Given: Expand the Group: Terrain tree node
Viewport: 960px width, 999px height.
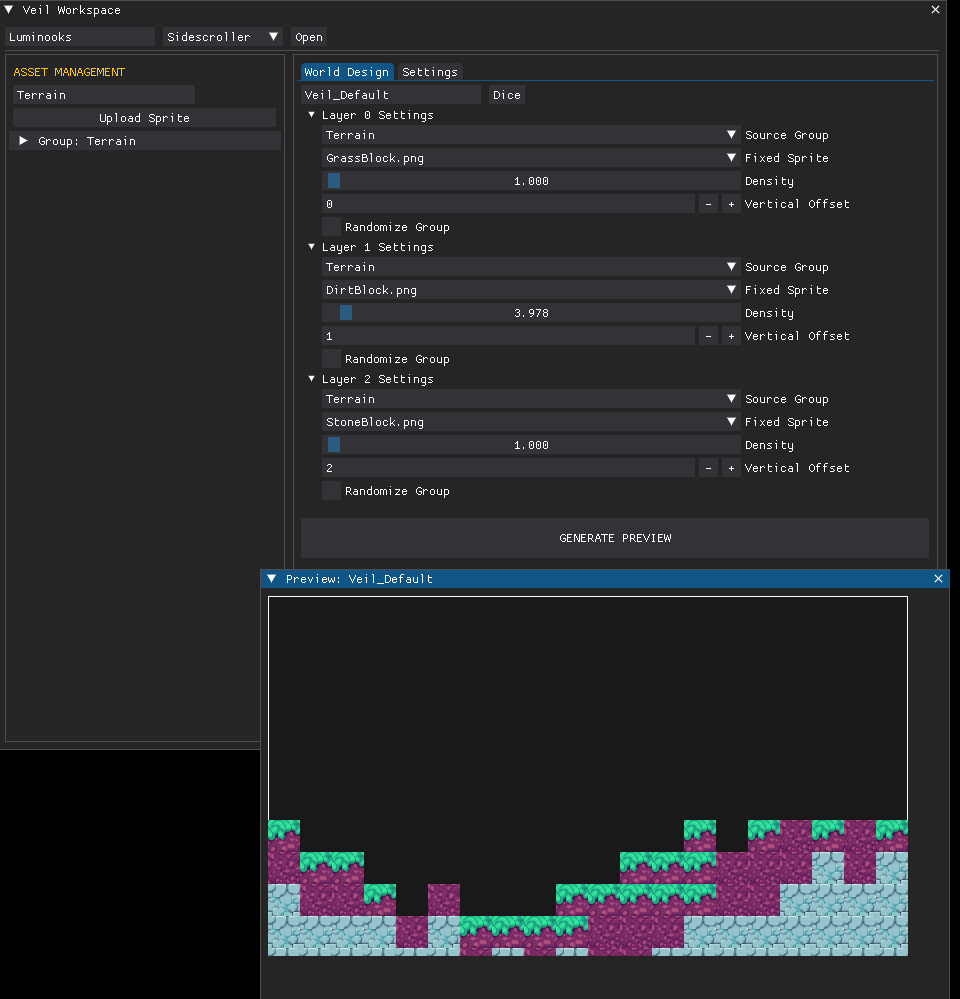Looking at the screenshot, I should click(24, 141).
